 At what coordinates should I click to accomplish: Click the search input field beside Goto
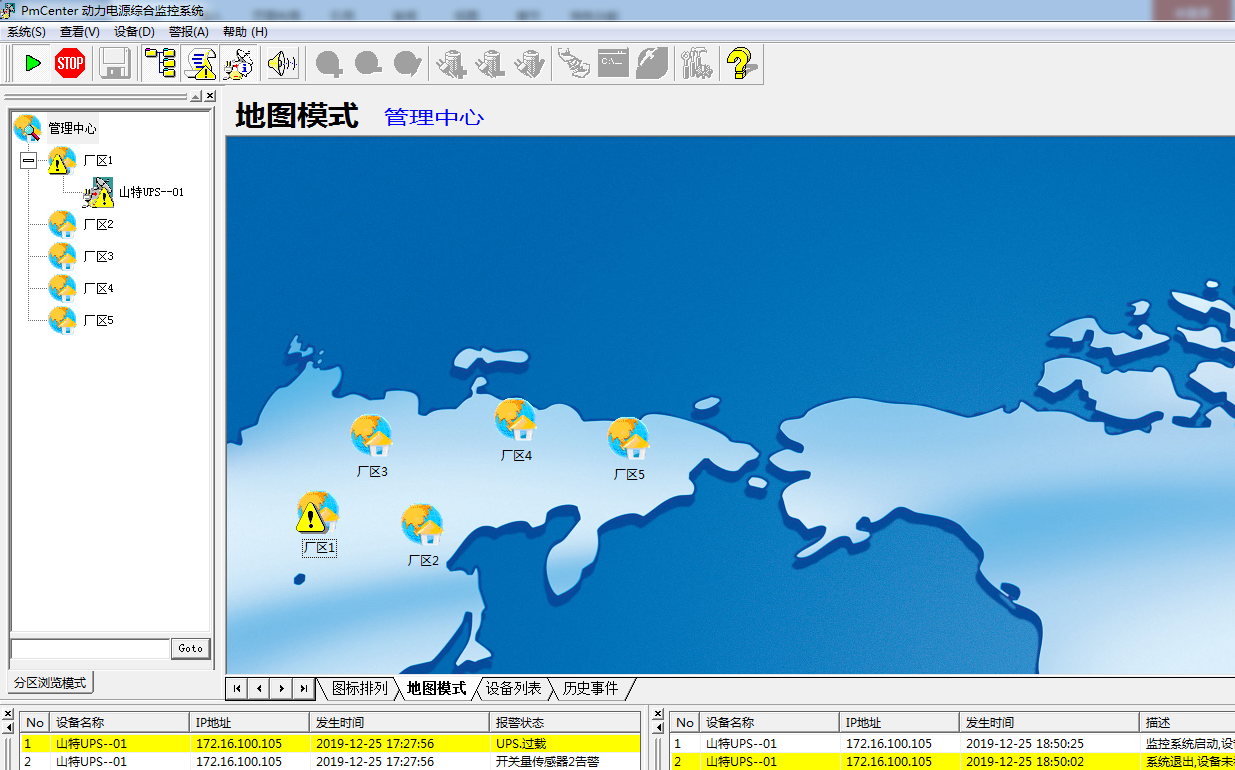pos(90,648)
